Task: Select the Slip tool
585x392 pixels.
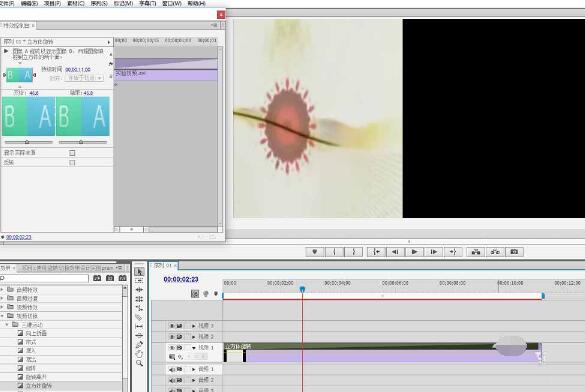Action: coord(139,326)
